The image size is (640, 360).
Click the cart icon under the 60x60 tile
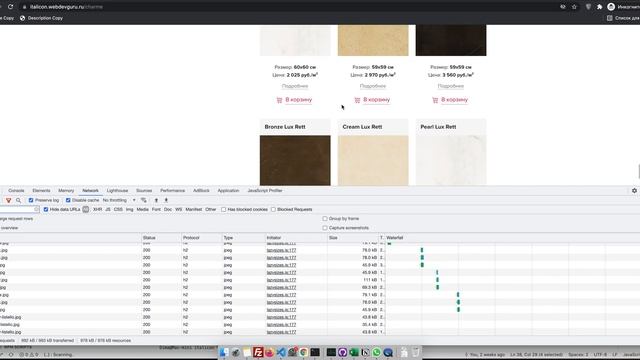tap(279, 100)
